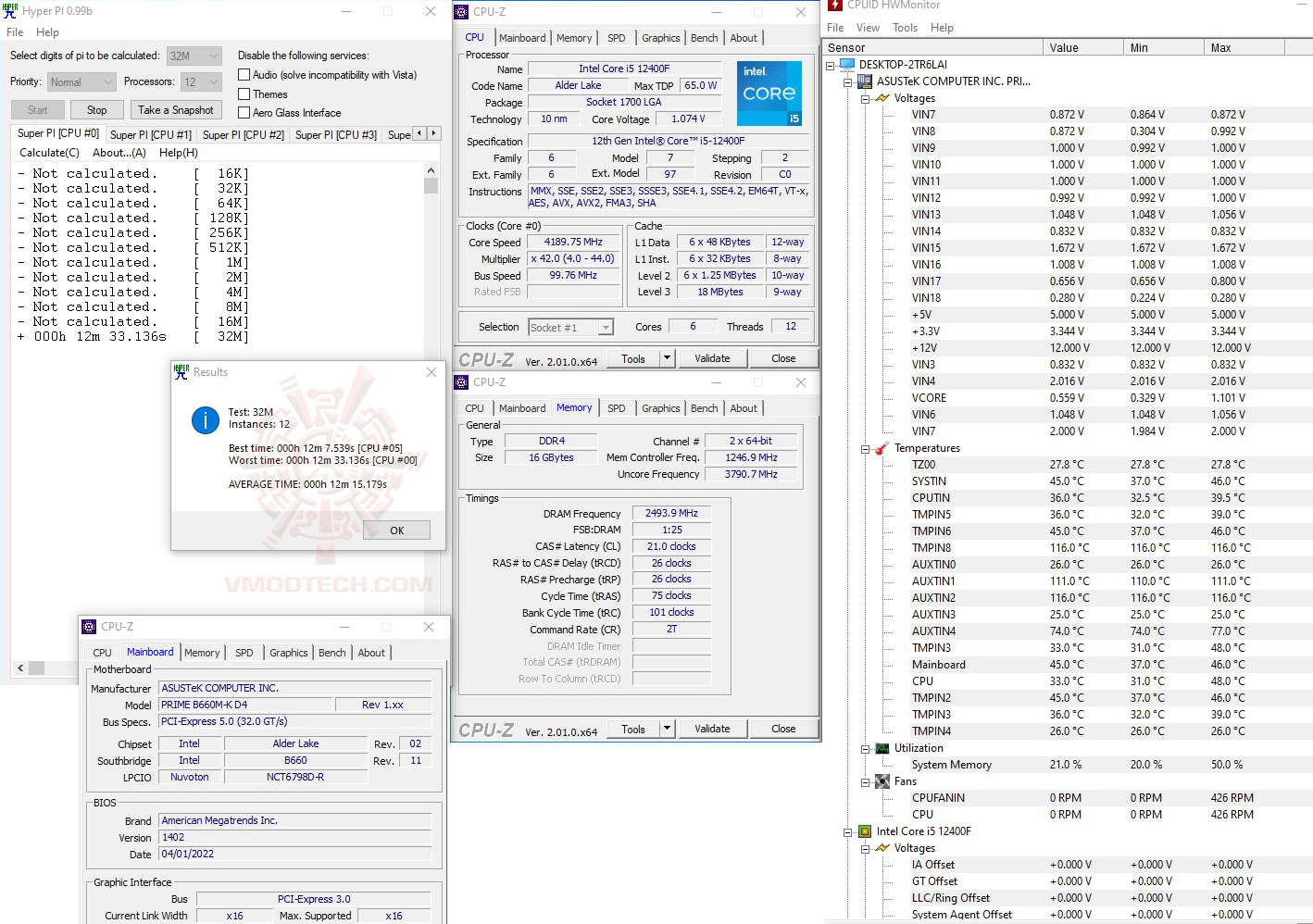
Task: Open the View menu in HWMonitor
Action: coord(868,27)
